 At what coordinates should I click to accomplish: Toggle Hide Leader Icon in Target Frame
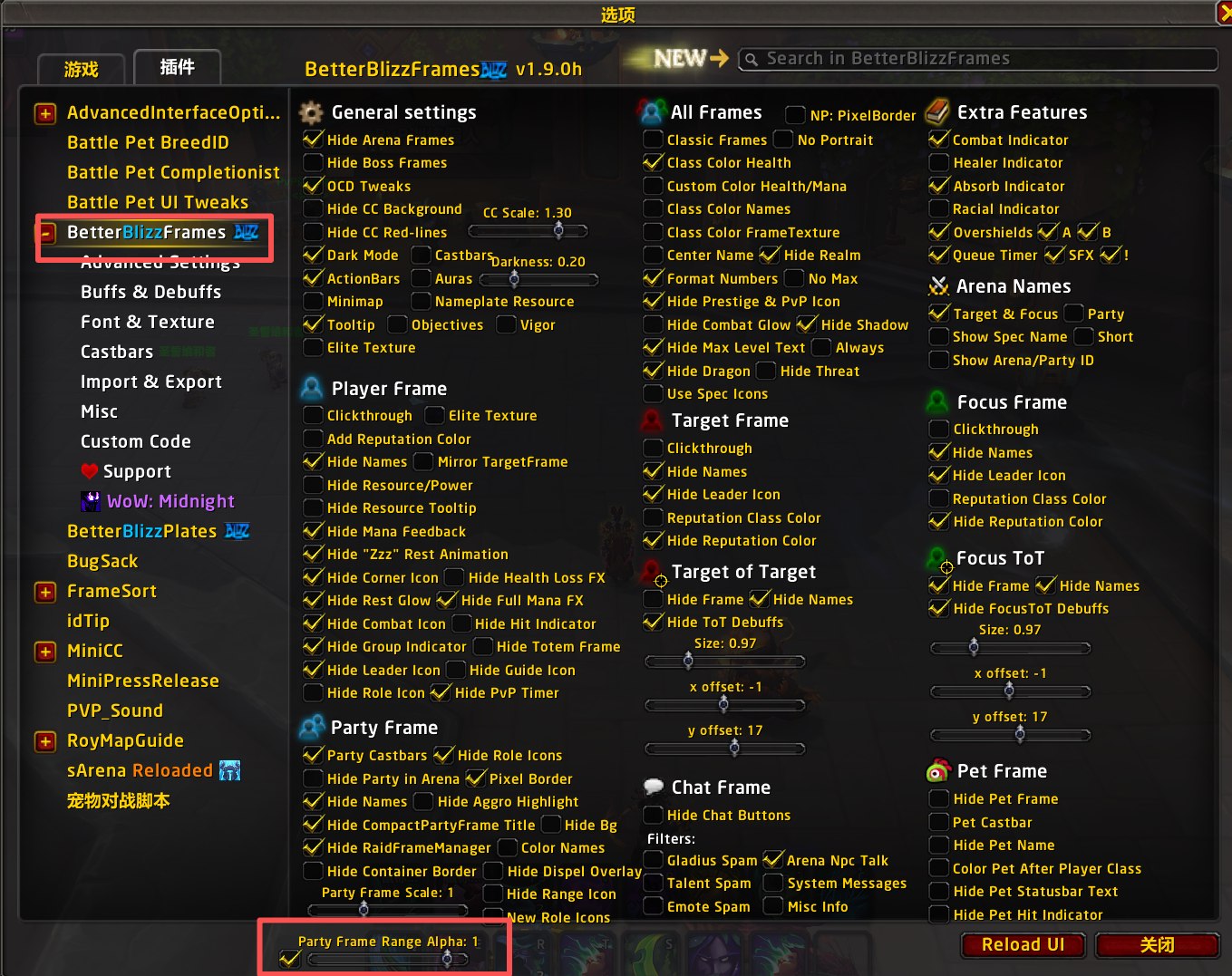coord(653,494)
